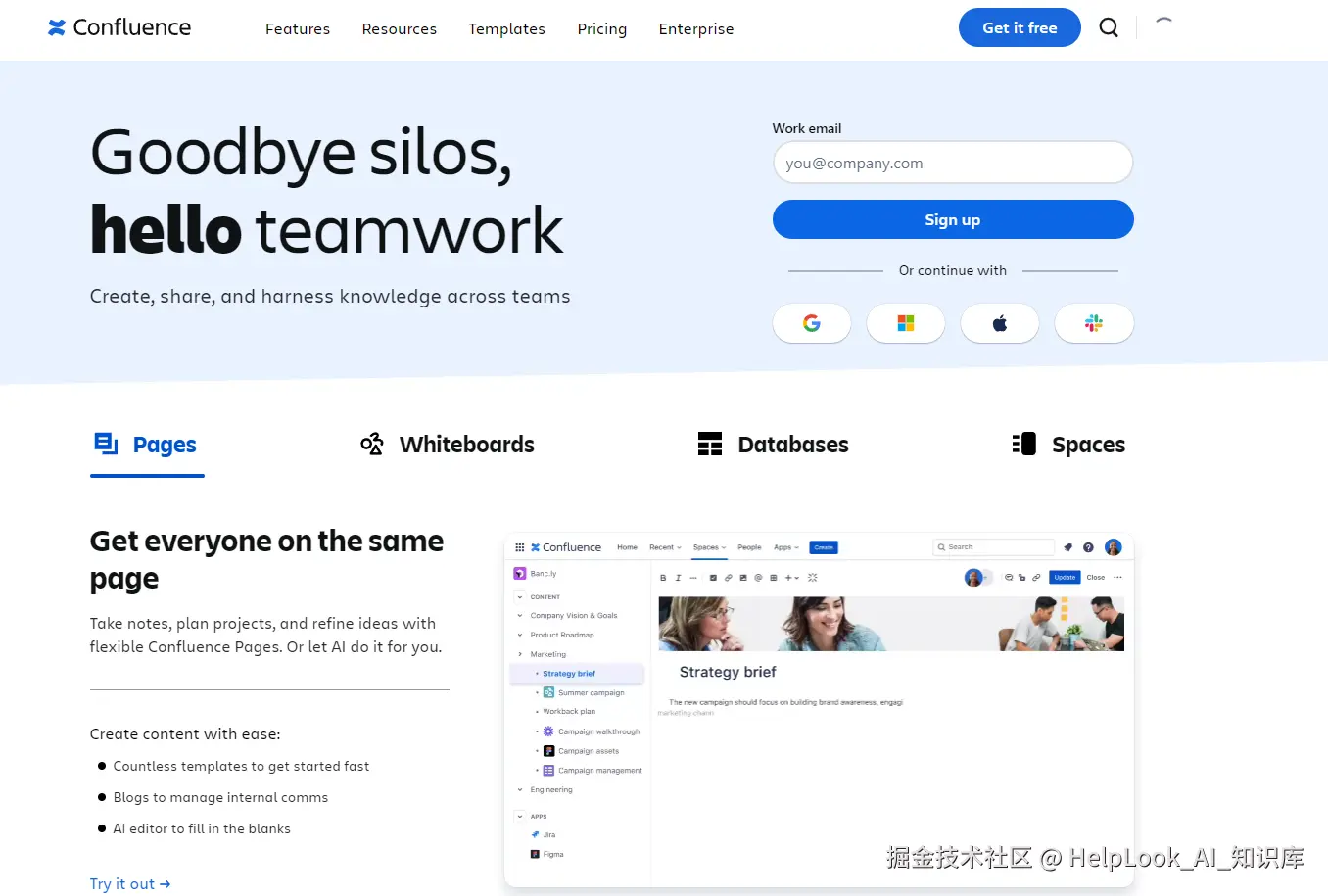1328x896 pixels.
Task: Toggle the Product Roadmap chevron in the sidebar
Action: click(520, 635)
